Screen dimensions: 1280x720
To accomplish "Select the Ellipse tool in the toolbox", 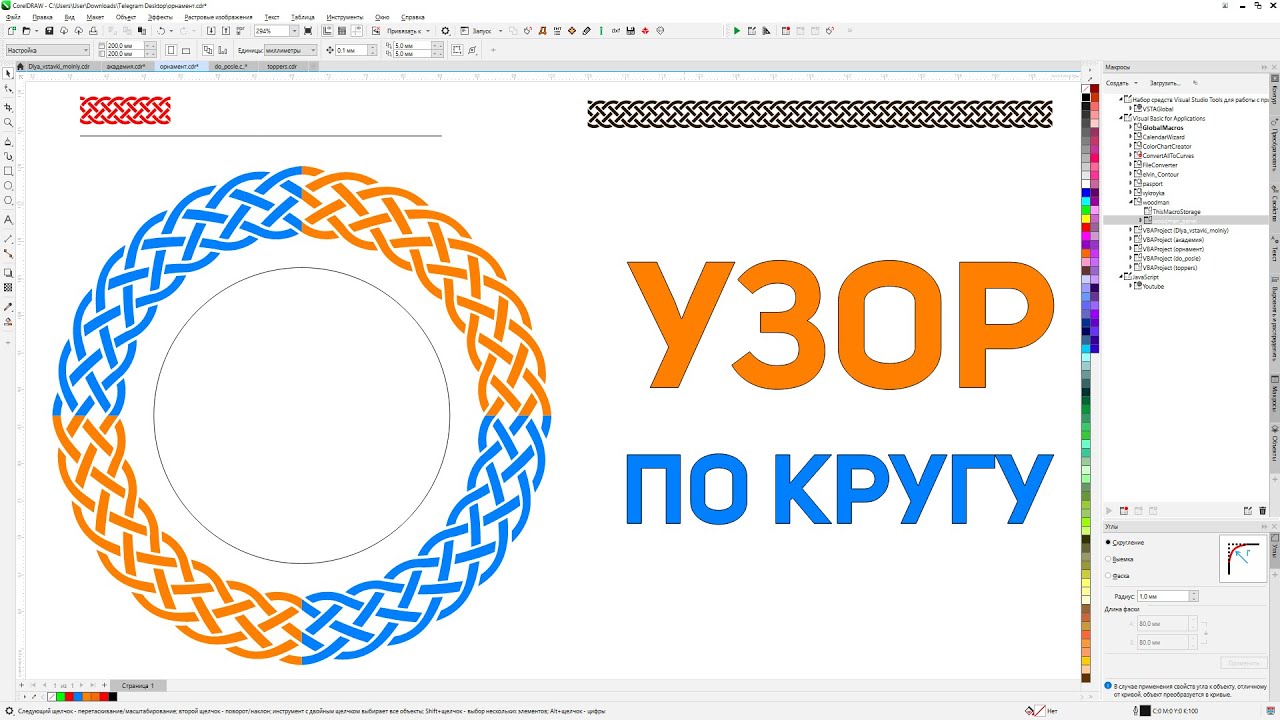I will 9,185.
